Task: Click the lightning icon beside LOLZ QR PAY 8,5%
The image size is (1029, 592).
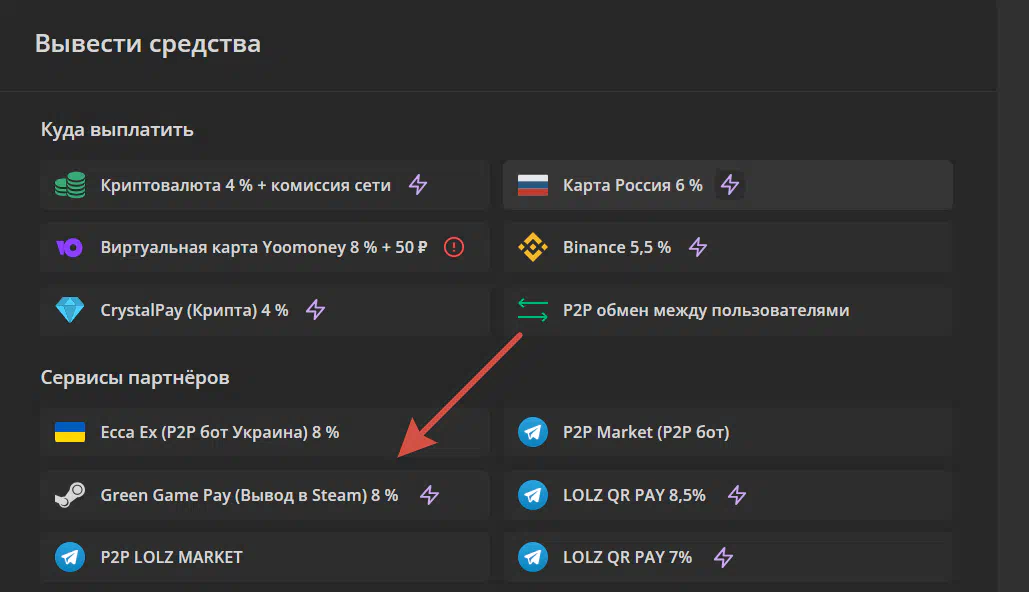Action: pos(737,495)
